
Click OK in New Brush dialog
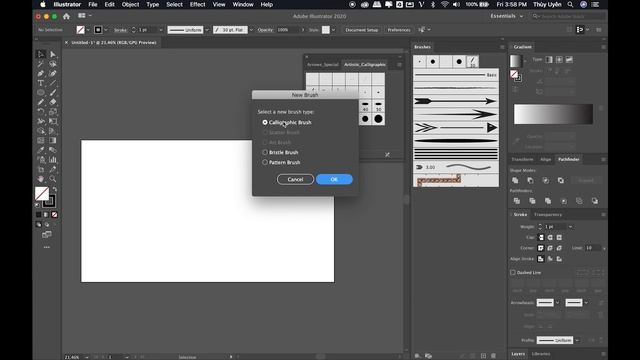point(334,179)
